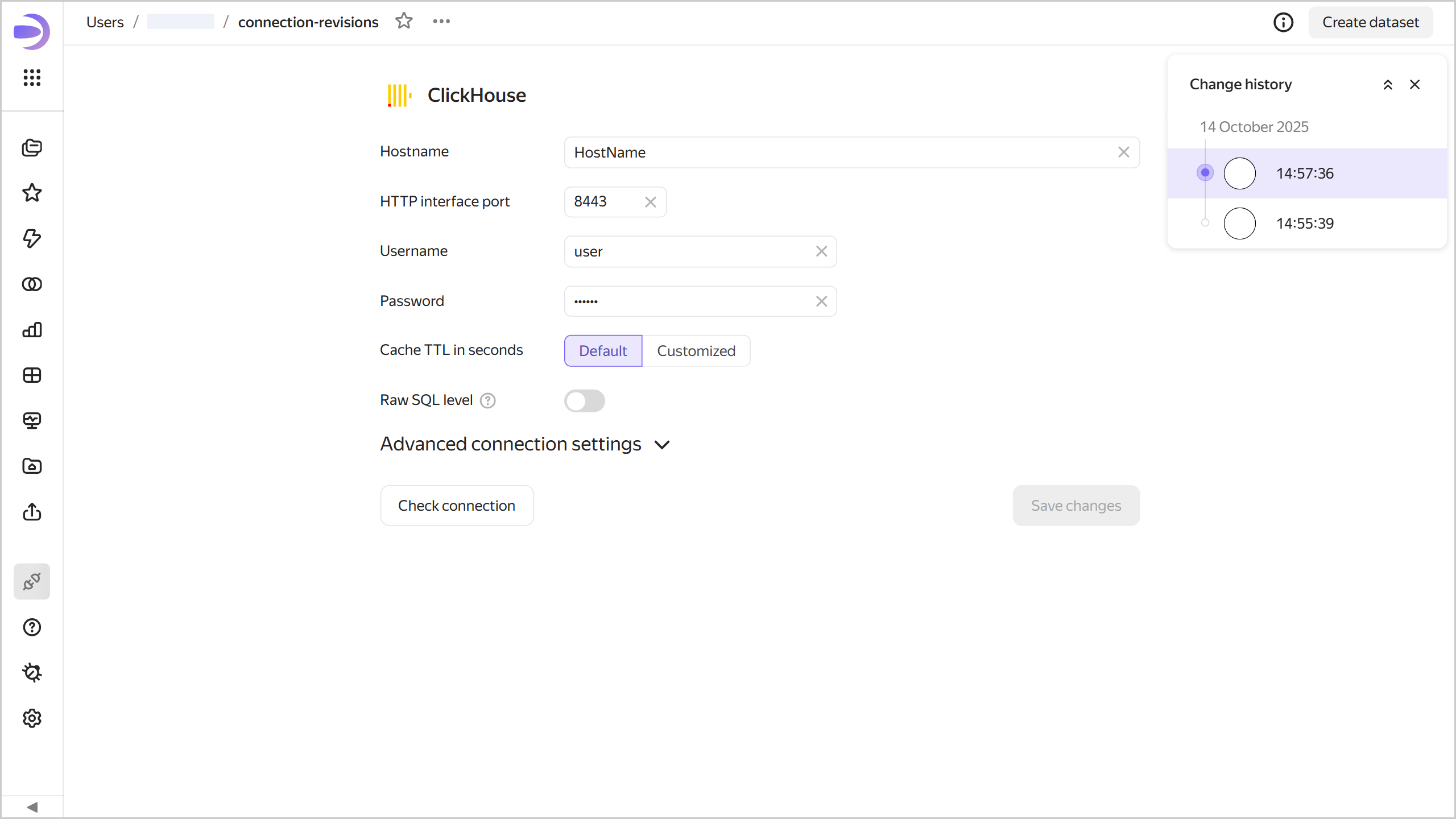This screenshot has width=1456, height=819.
Task: Click the Check connection button
Action: click(457, 506)
